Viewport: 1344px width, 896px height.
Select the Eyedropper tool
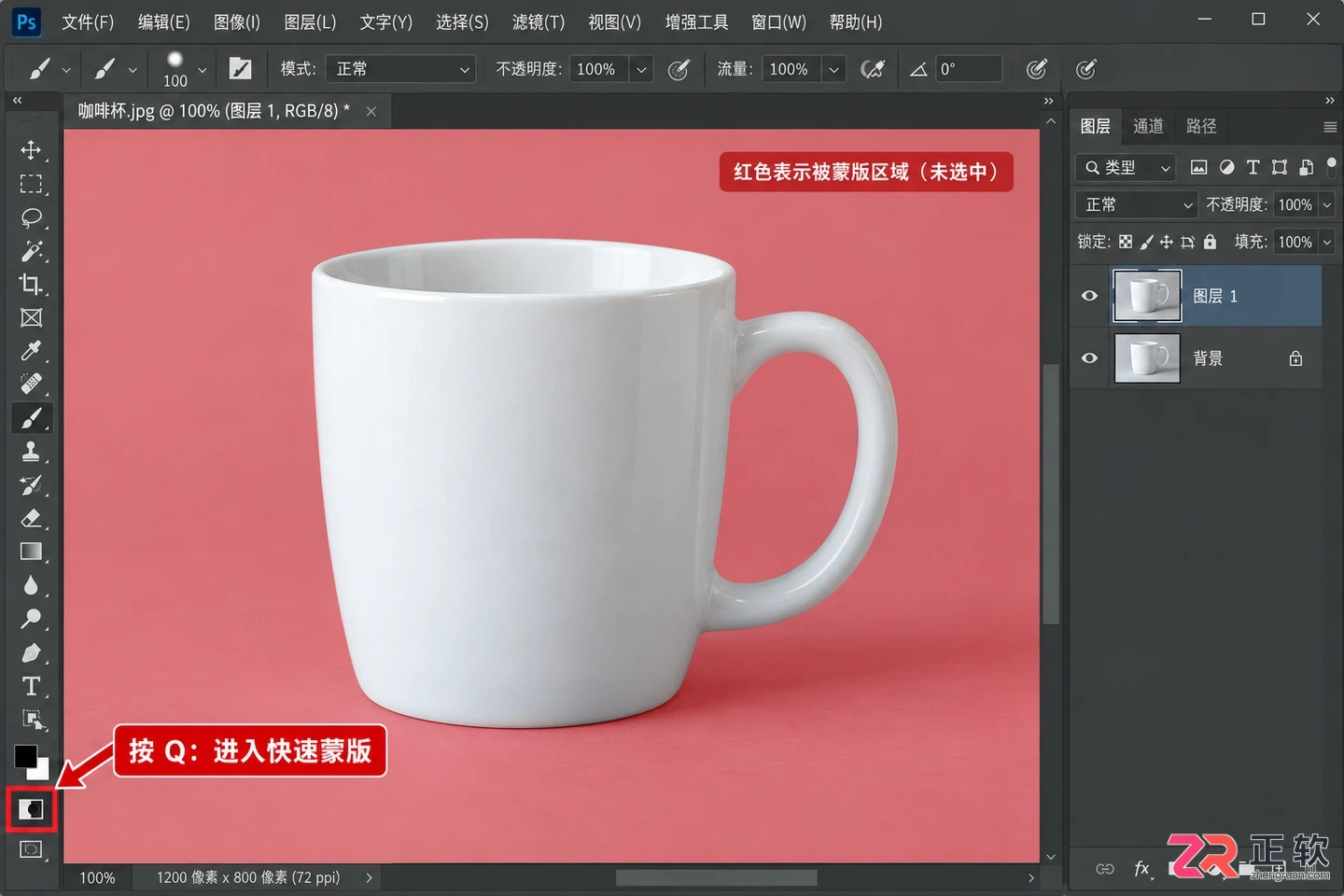(31, 351)
